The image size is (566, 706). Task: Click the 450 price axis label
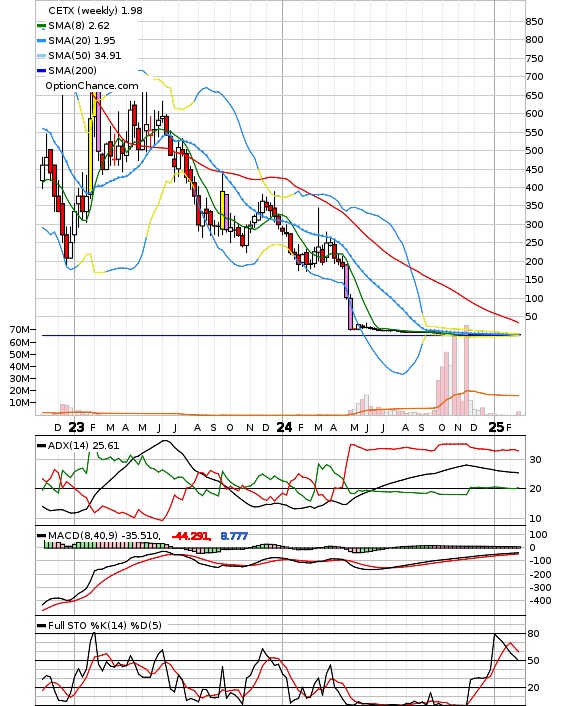[534, 169]
